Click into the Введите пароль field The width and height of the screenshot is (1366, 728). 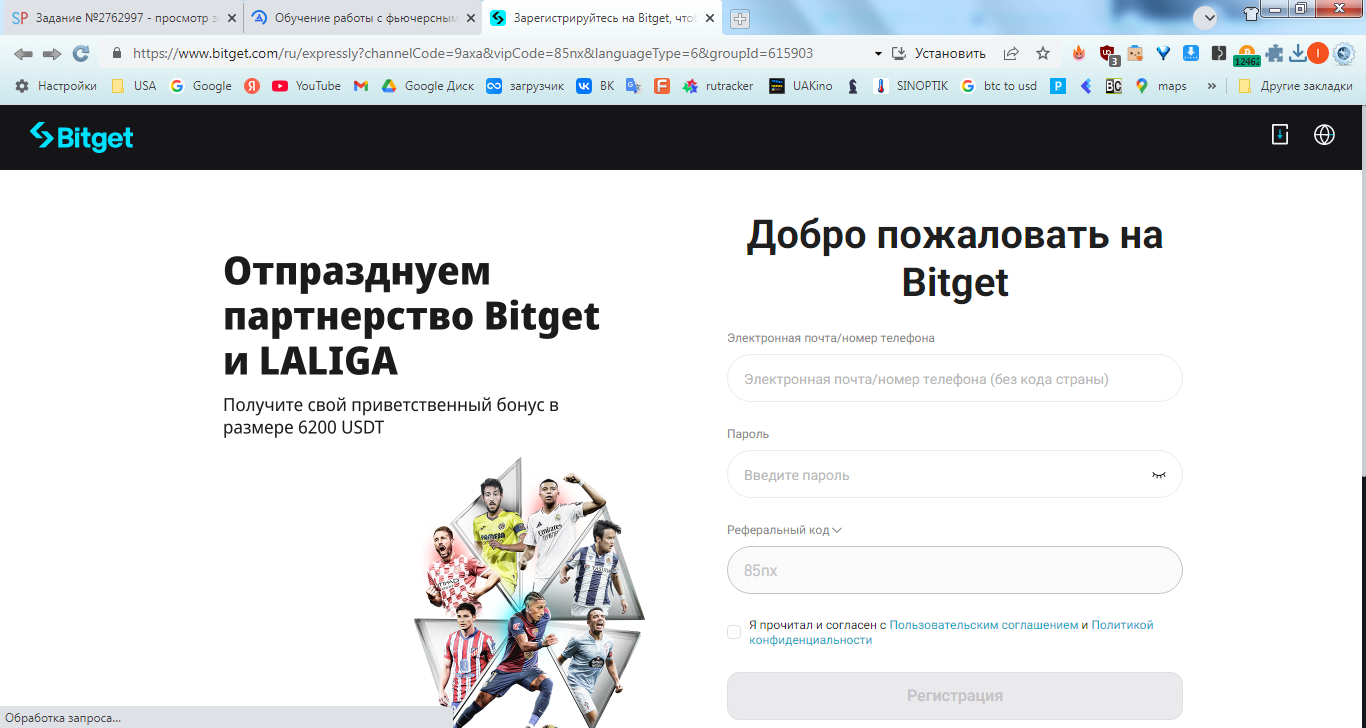955,474
